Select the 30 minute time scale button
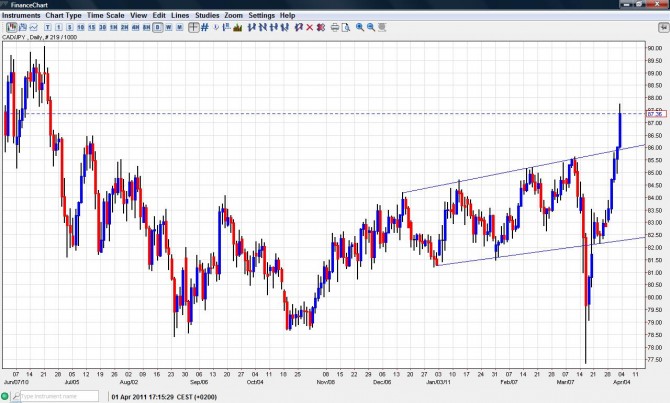Image resolution: width=670 pixels, height=403 pixels. pos(103,27)
